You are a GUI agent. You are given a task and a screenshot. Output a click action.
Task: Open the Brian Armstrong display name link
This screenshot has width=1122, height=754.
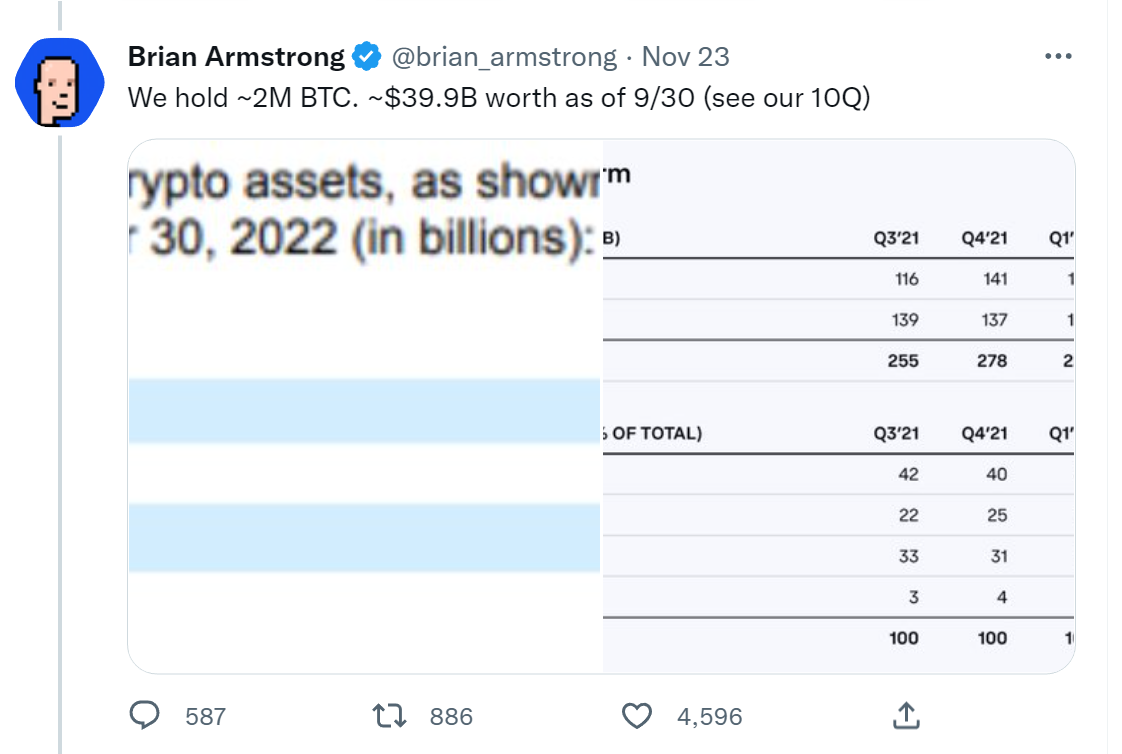[236, 57]
